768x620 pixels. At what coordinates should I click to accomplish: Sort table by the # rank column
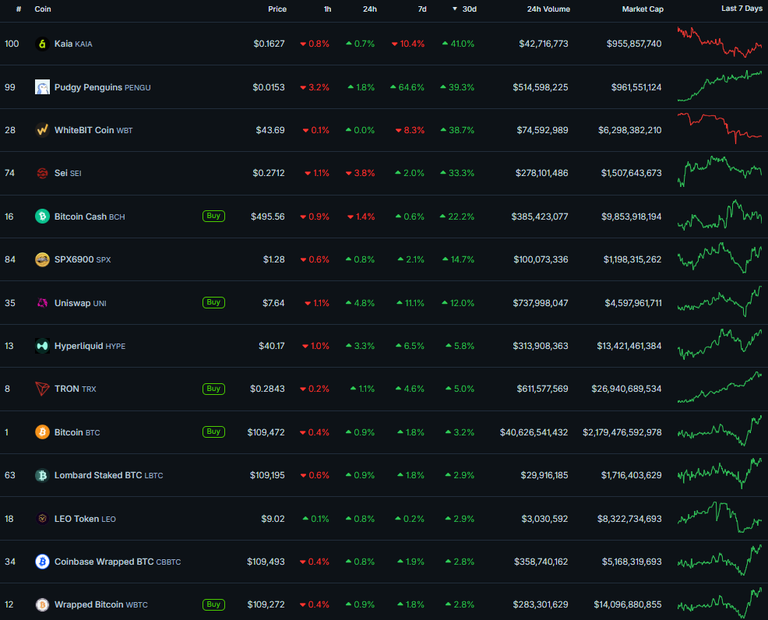(19, 9)
